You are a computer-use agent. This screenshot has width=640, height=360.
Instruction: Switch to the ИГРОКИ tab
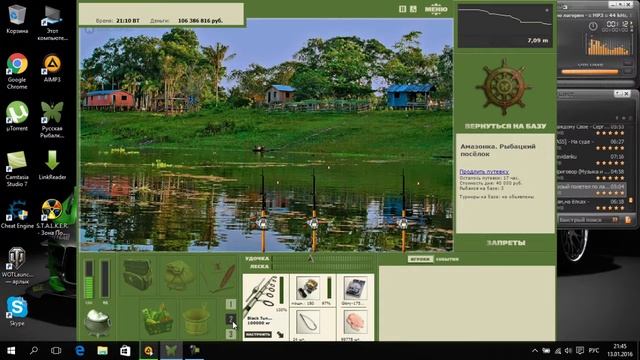[420, 259]
